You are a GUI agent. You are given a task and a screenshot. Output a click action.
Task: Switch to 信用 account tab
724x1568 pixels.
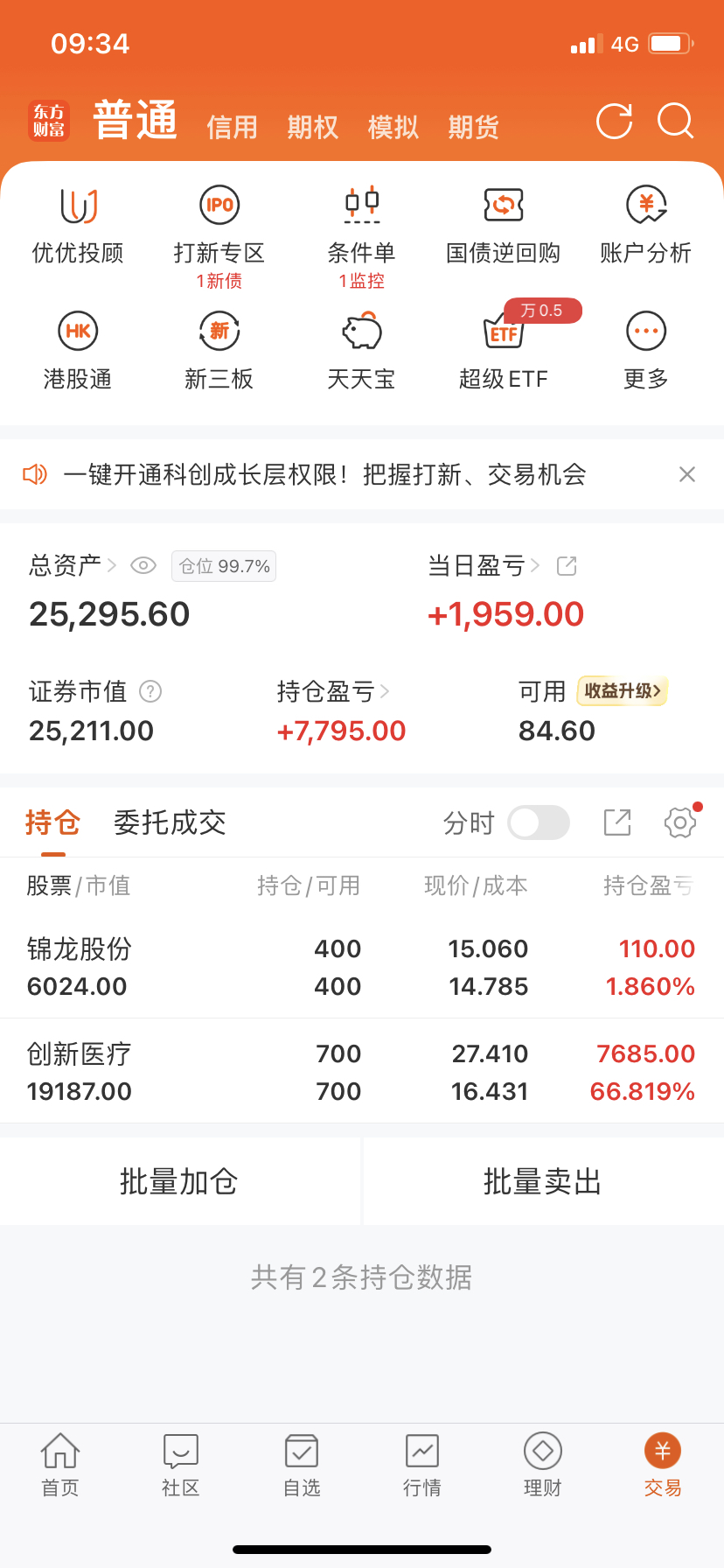point(232,128)
